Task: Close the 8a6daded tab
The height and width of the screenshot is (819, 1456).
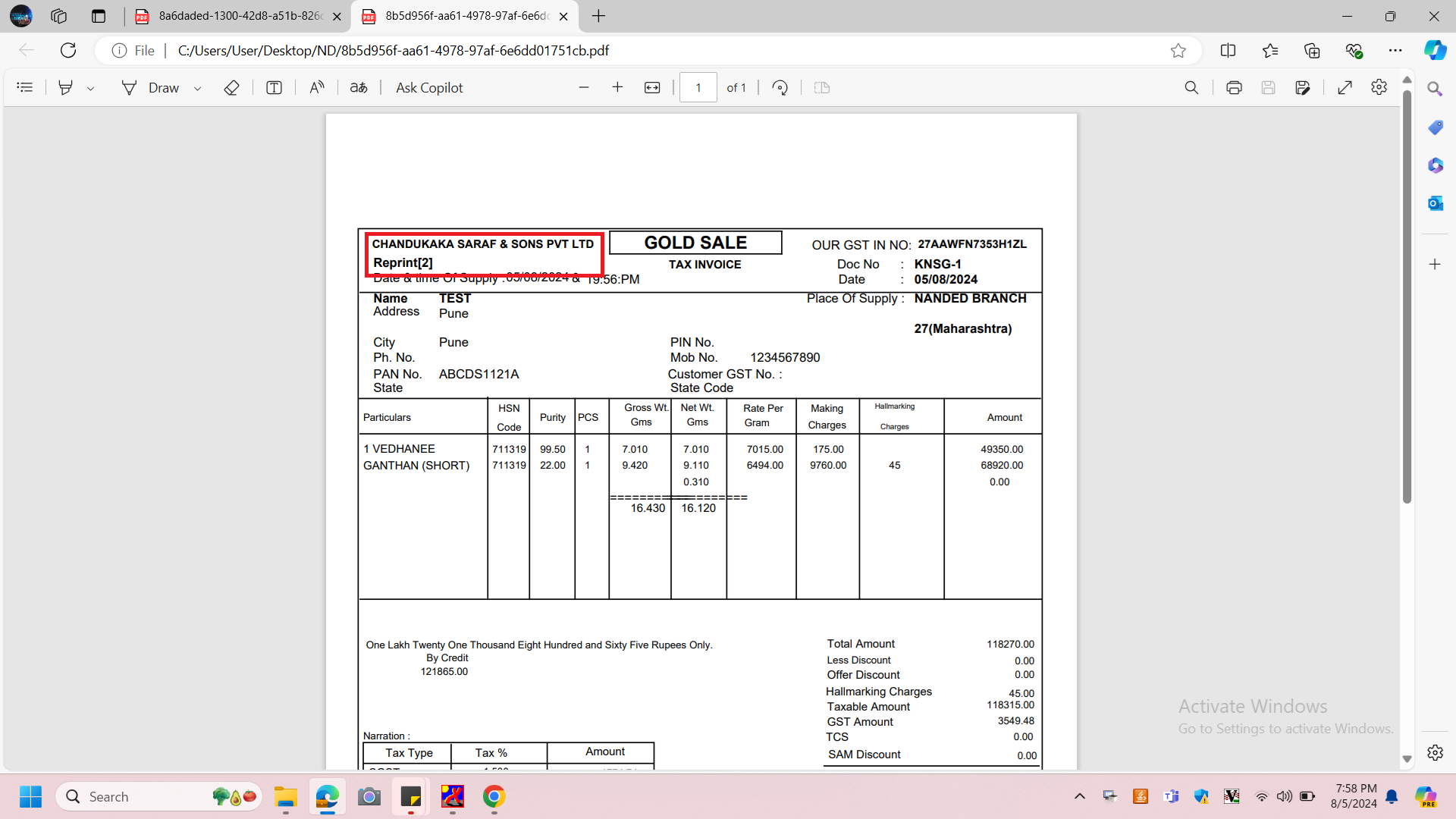Action: (337, 16)
